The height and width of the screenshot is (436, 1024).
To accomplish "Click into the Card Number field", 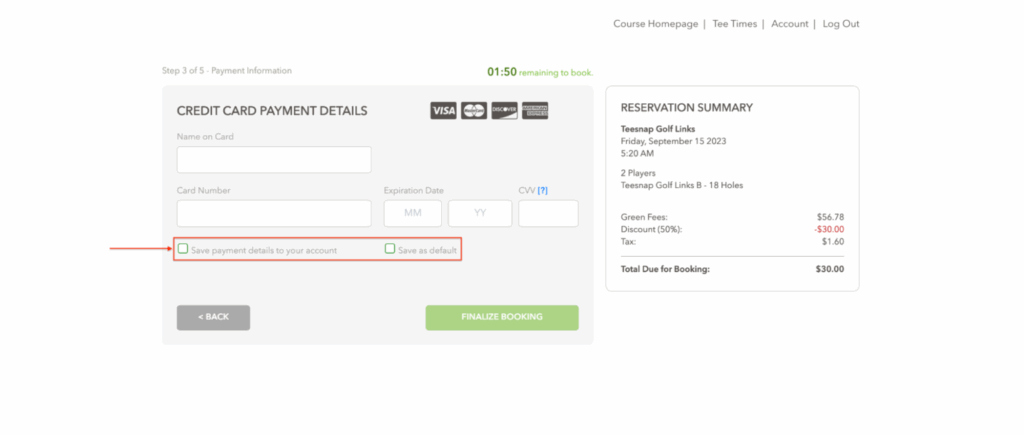I will (x=274, y=213).
